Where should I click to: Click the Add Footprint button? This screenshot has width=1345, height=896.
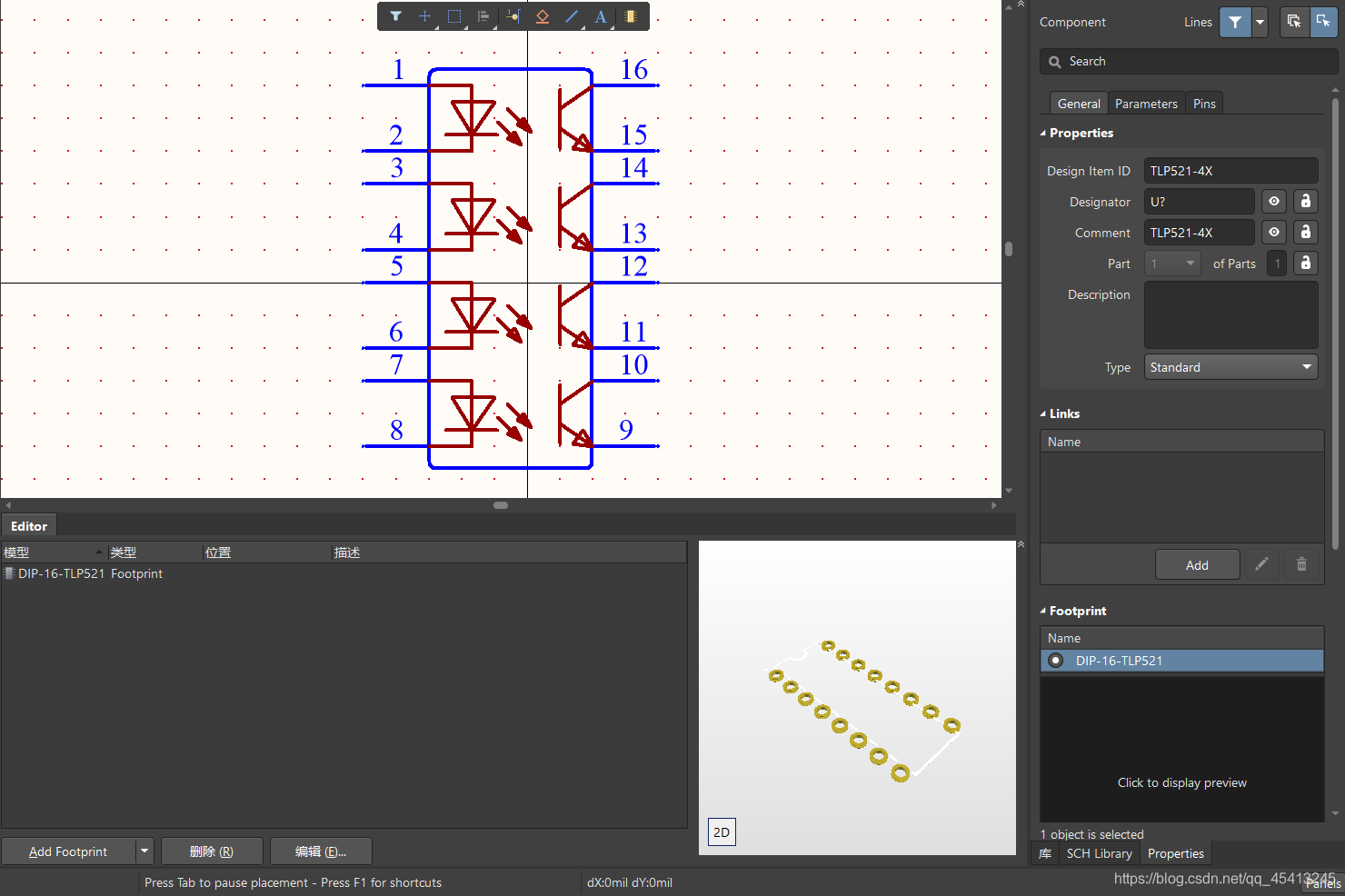[68, 851]
